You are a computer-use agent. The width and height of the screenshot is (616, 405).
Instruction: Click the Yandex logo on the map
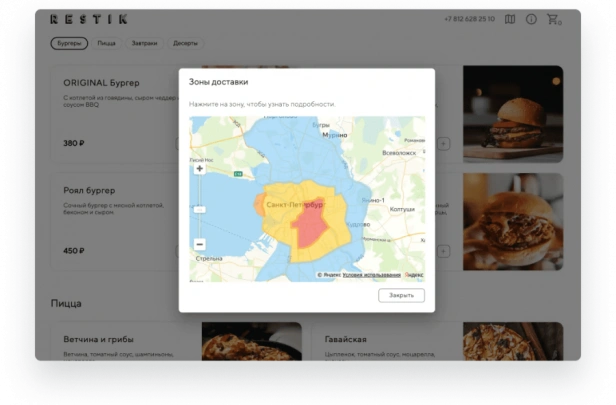coord(413,274)
